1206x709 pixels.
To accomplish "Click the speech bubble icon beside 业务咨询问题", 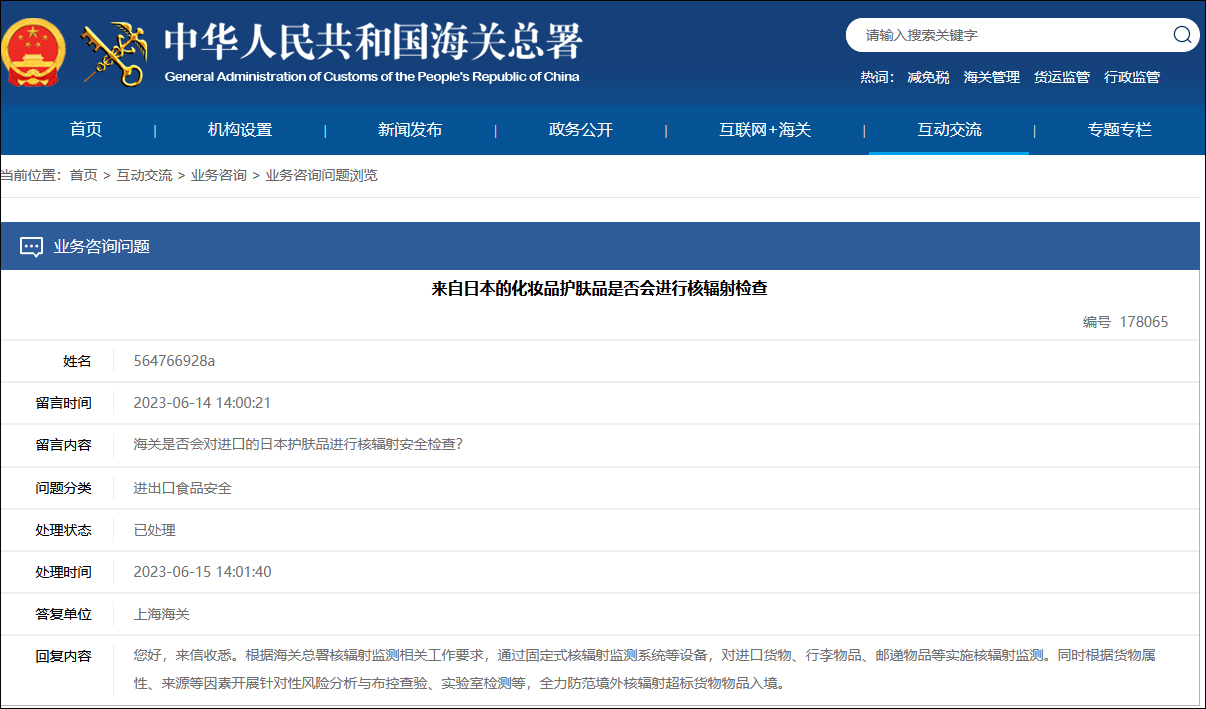I will point(34,245).
